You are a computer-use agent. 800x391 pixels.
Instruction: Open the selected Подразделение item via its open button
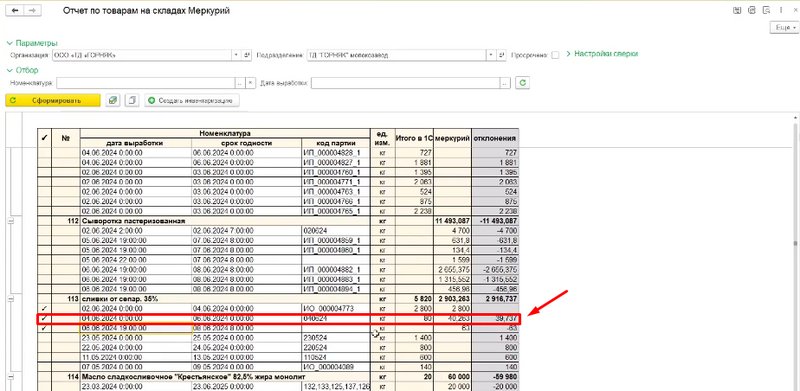coord(501,55)
